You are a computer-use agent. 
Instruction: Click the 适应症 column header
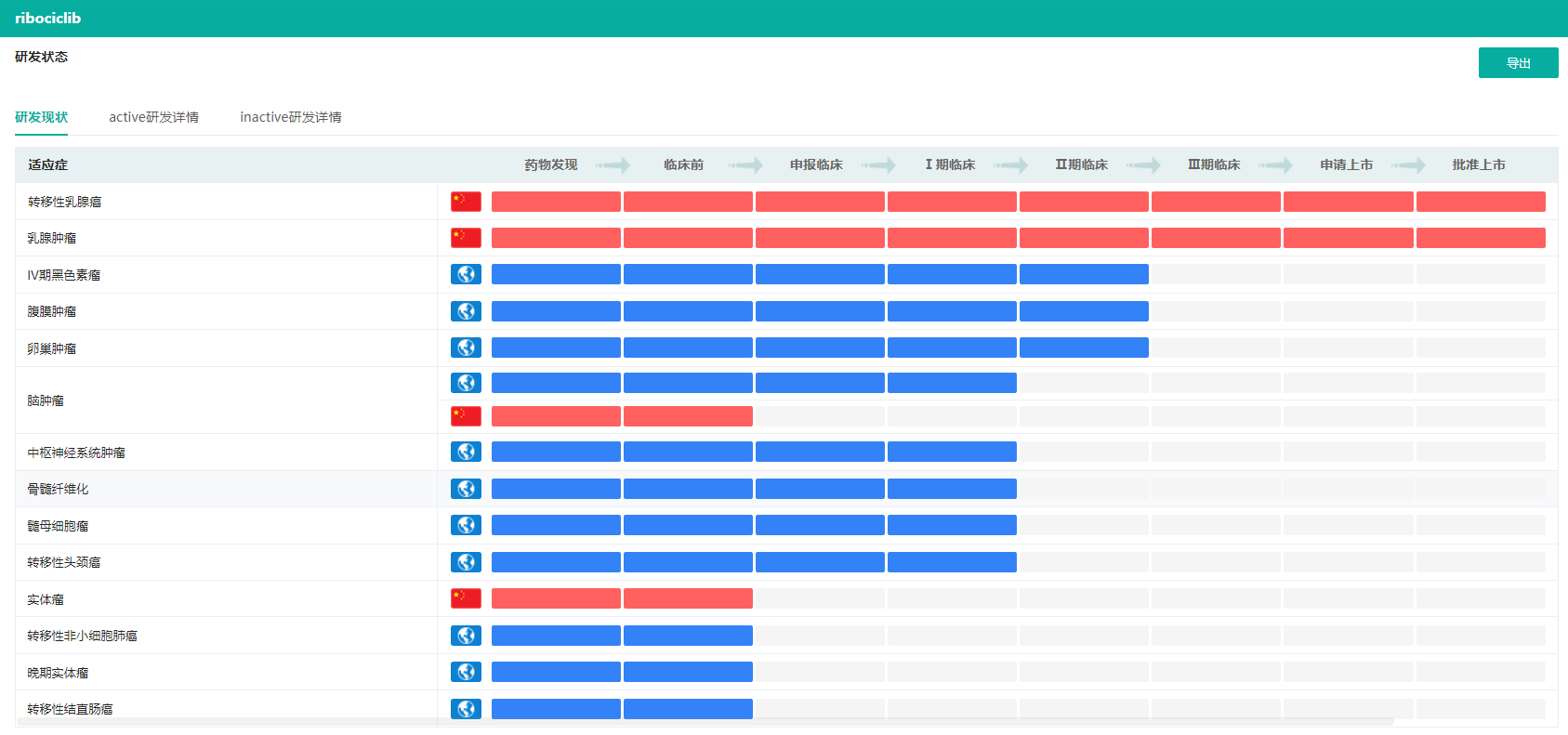(47, 164)
